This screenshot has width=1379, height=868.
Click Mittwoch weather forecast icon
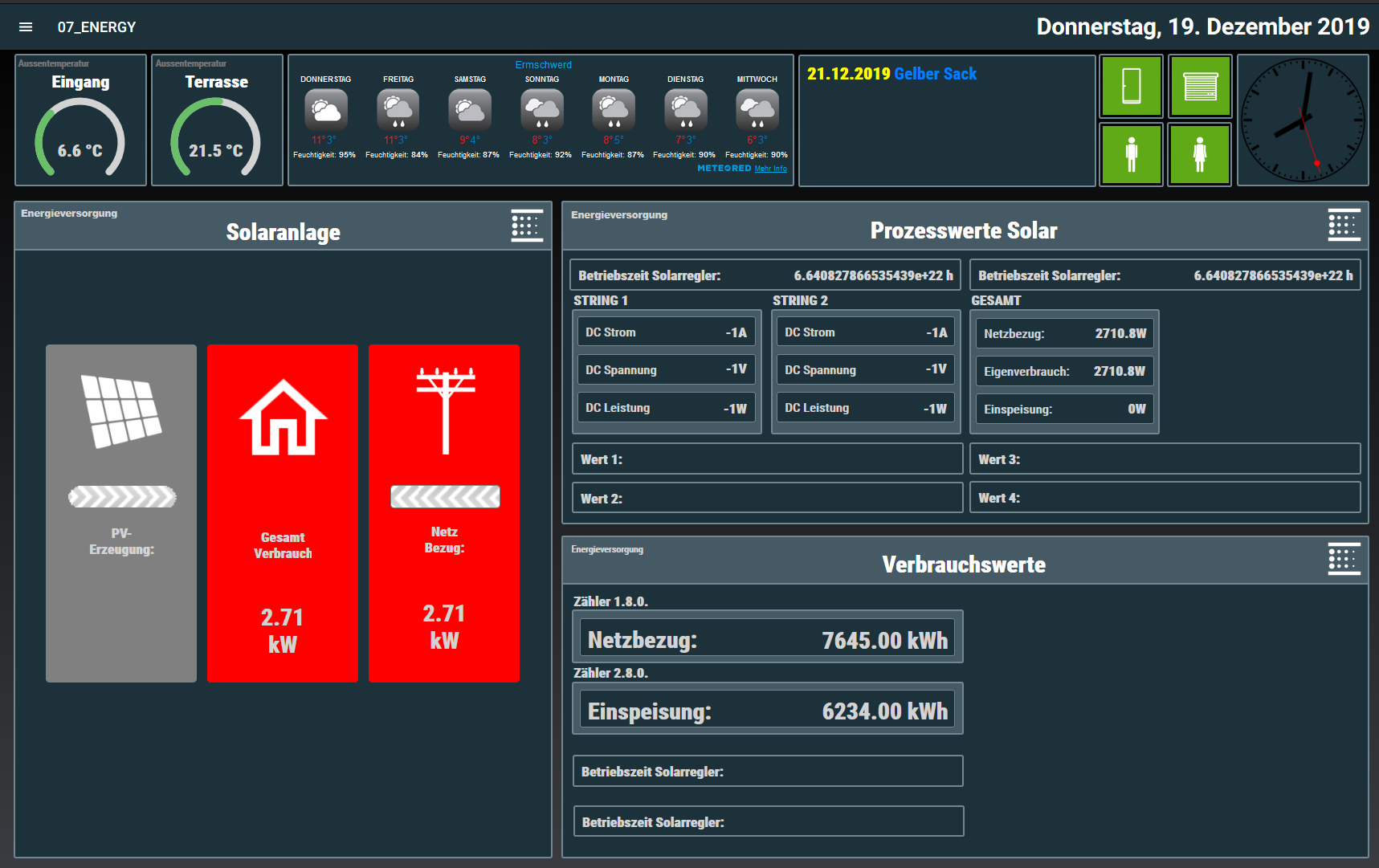click(x=757, y=109)
